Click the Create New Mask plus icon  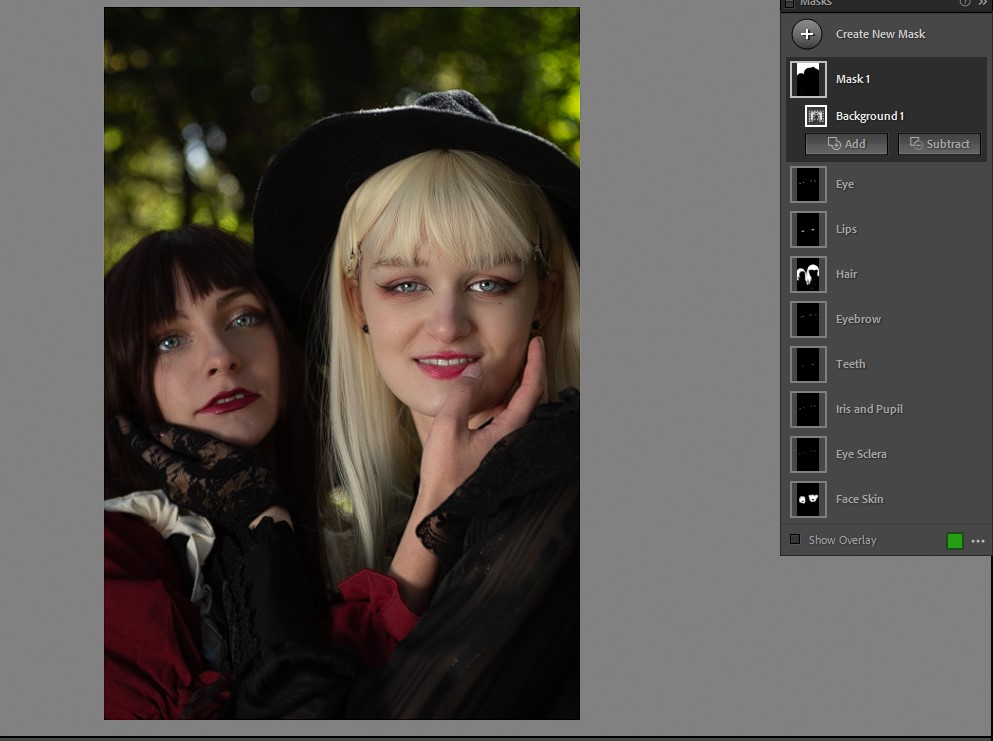pos(807,34)
